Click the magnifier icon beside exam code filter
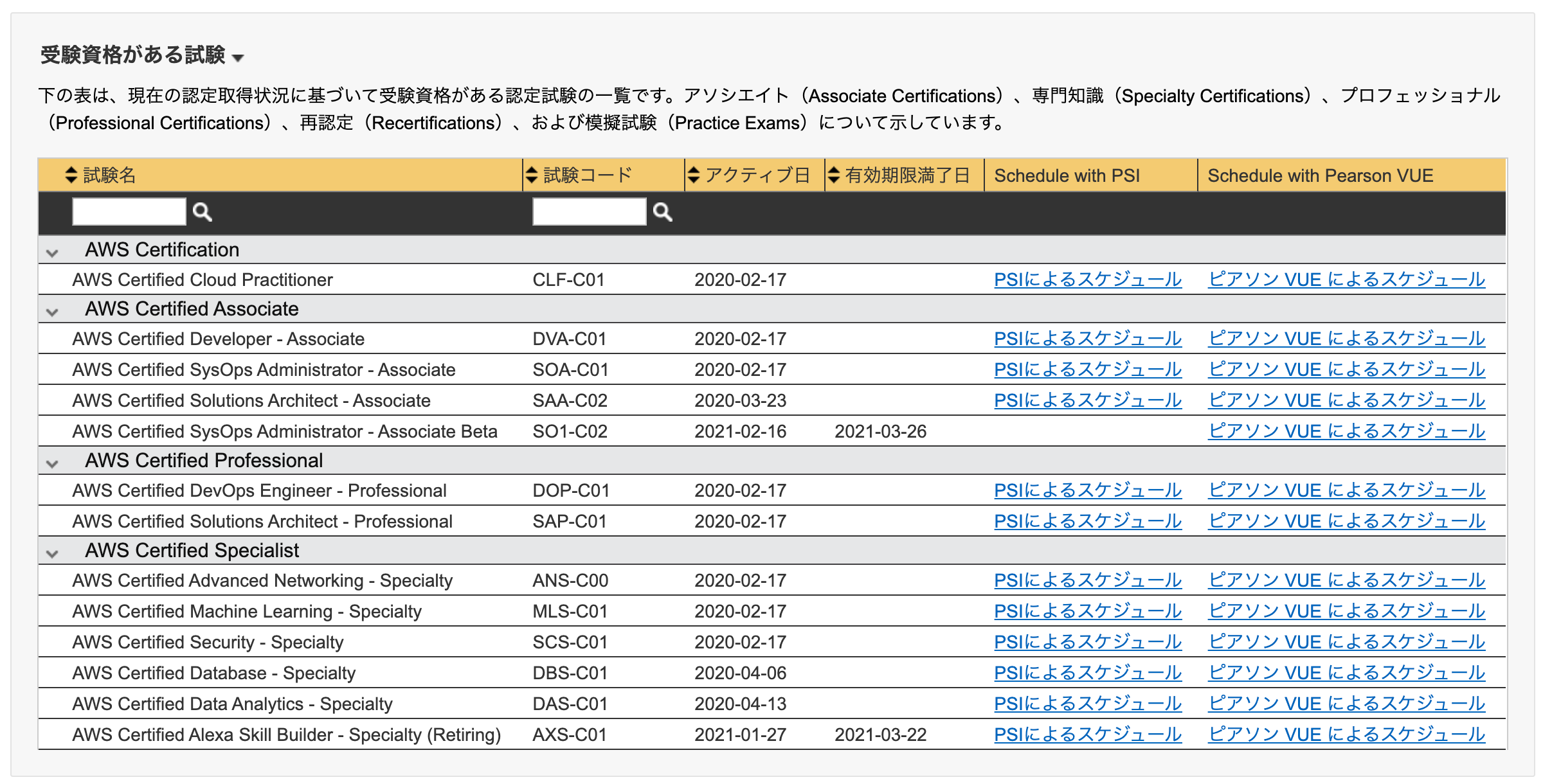The width and height of the screenshot is (1561, 784). click(662, 211)
